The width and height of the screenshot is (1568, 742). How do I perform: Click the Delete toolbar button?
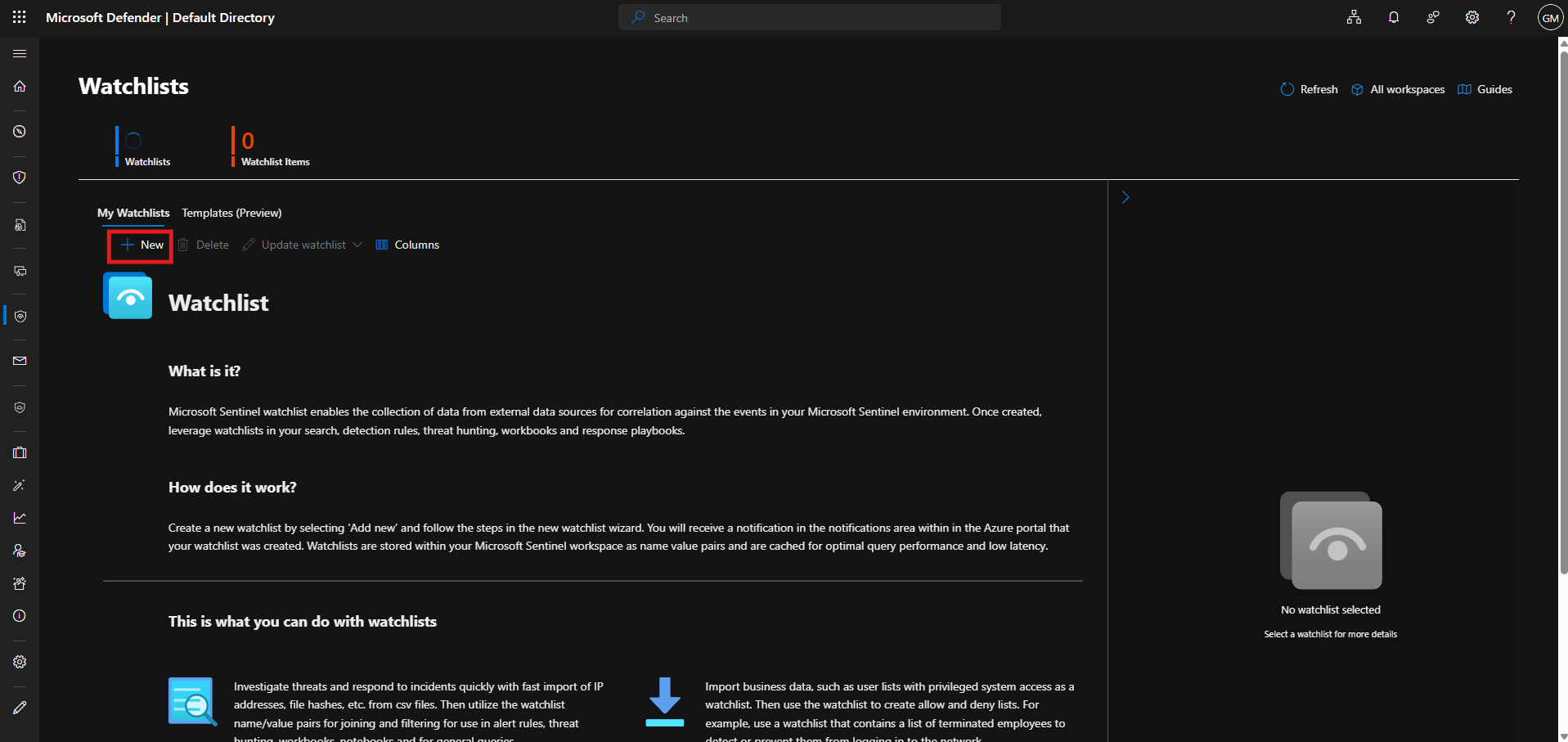click(x=204, y=245)
